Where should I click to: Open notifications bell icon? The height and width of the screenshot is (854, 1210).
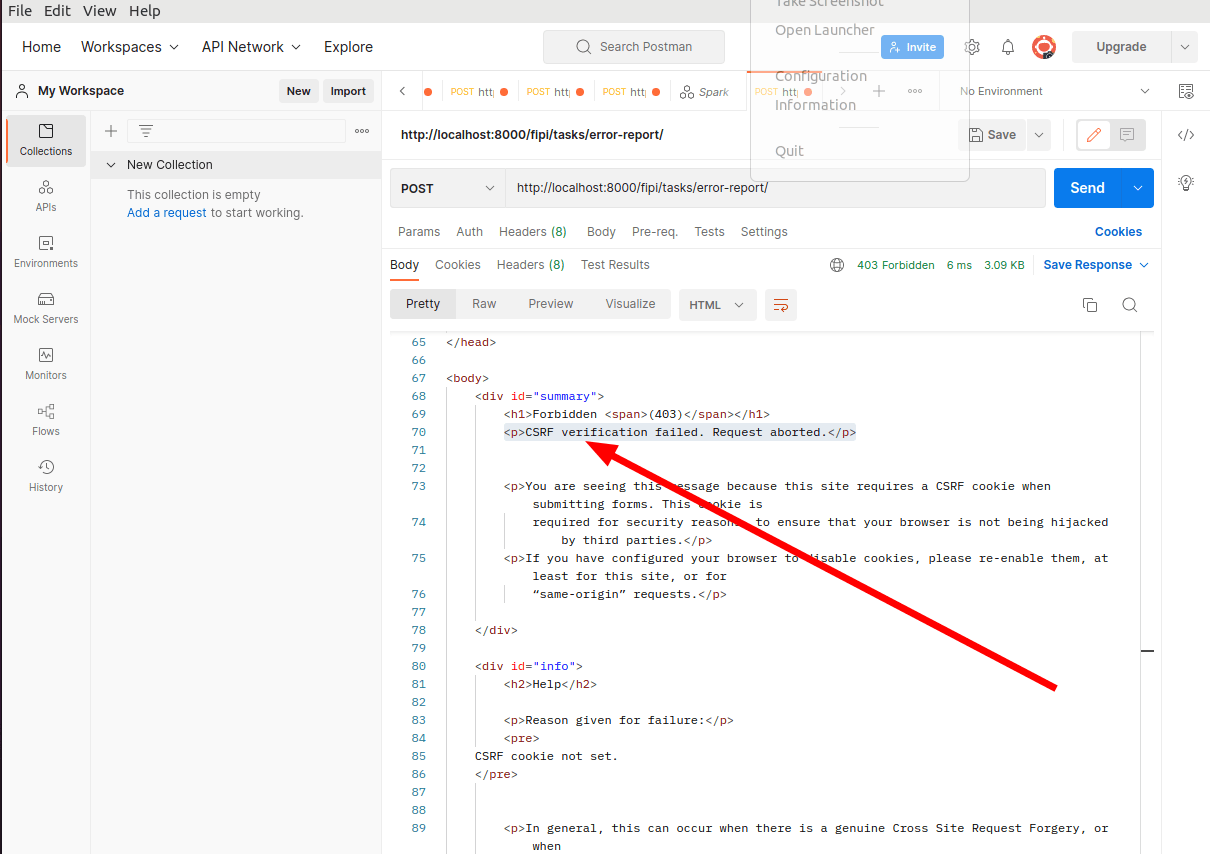pyautogui.click(x=1008, y=47)
